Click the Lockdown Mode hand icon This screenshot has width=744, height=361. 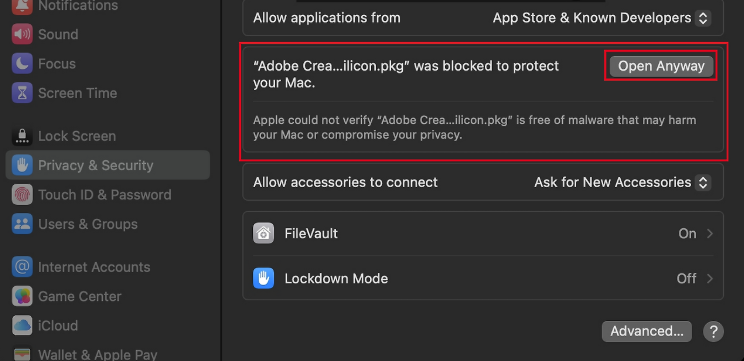pyautogui.click(x=263, y=278)
